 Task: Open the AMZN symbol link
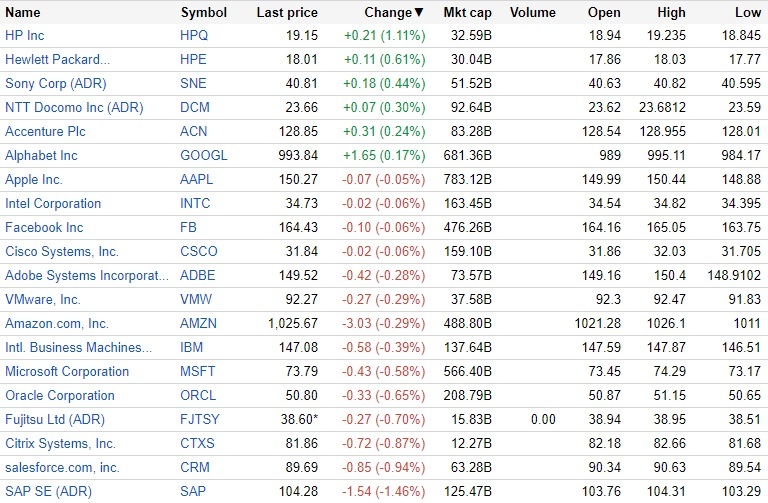[199, 324]
